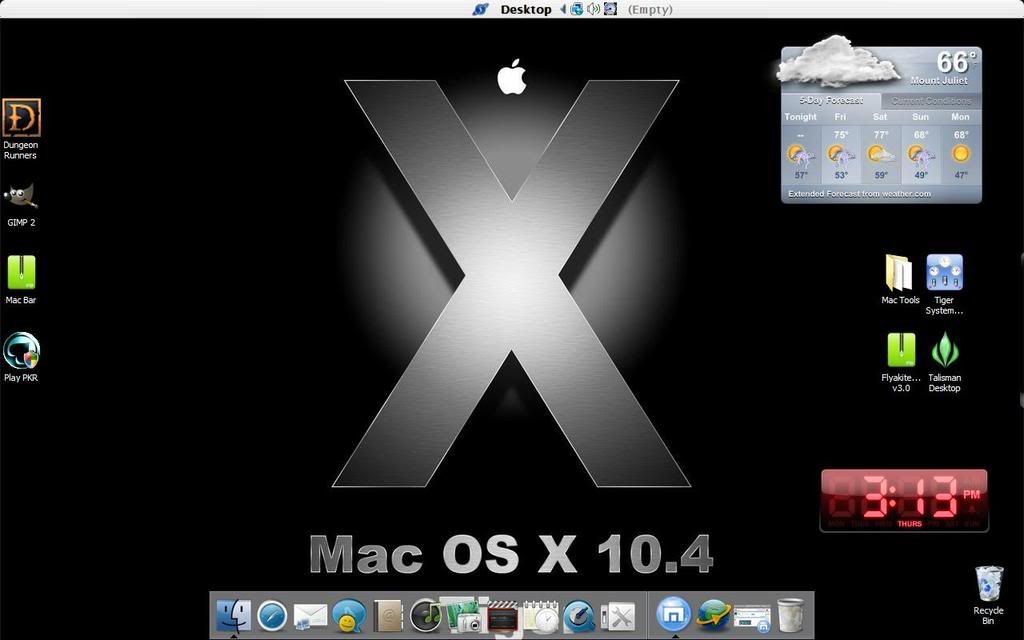
Task: Click the speaker volume icon in top bar
Action: [593, 9]
